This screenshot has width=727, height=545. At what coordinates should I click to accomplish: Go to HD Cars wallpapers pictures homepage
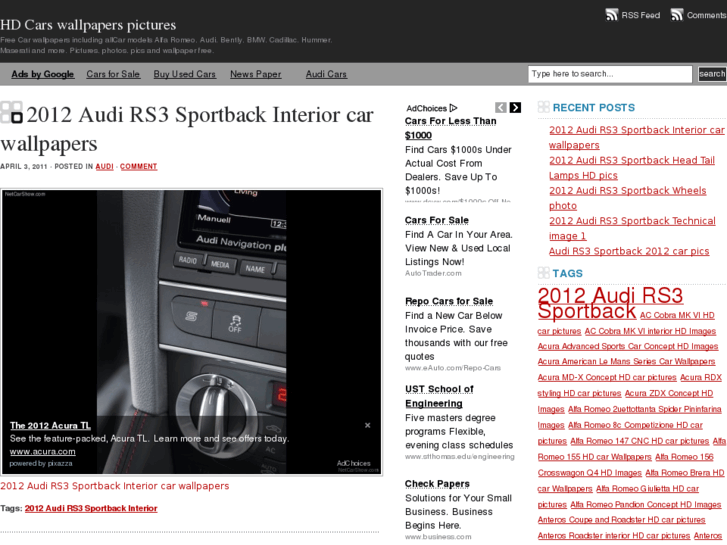click(x=88, y=25)
